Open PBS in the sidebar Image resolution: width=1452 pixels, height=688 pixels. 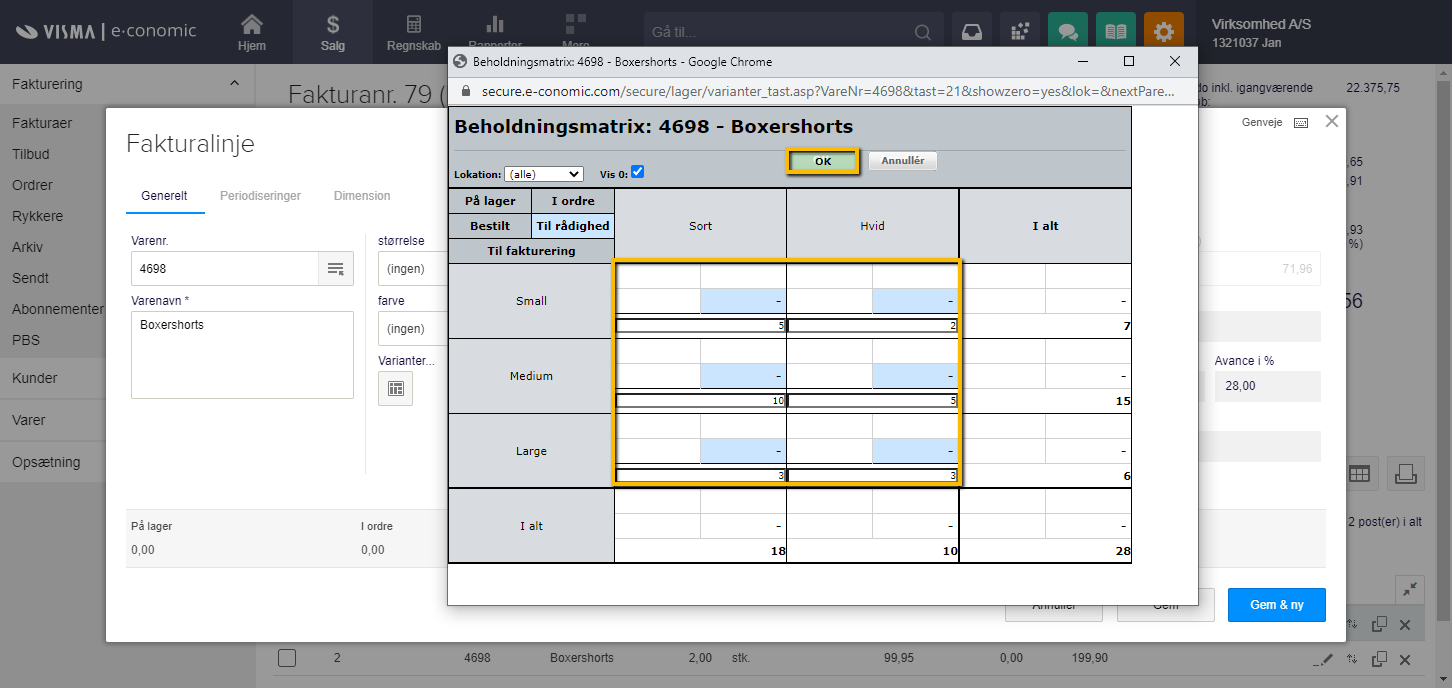(26, 340)
